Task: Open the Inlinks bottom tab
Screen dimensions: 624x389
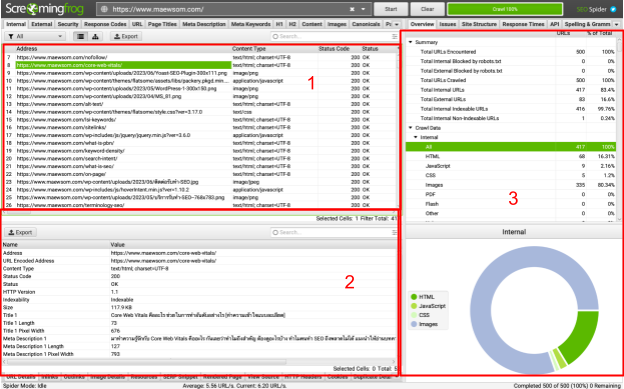Action: click(50, 377)
